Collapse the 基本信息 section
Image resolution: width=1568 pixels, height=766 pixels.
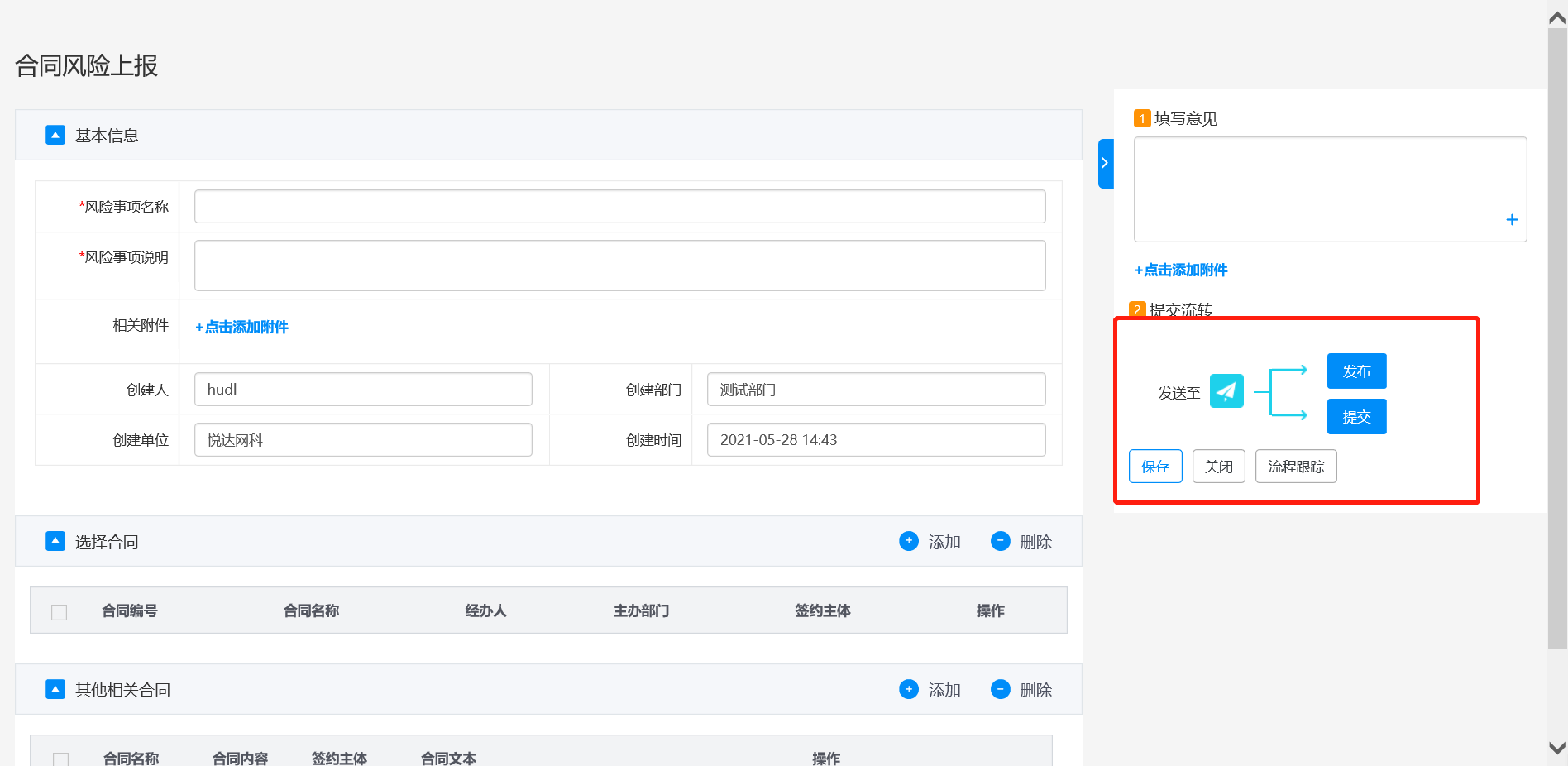coord(55,135)
